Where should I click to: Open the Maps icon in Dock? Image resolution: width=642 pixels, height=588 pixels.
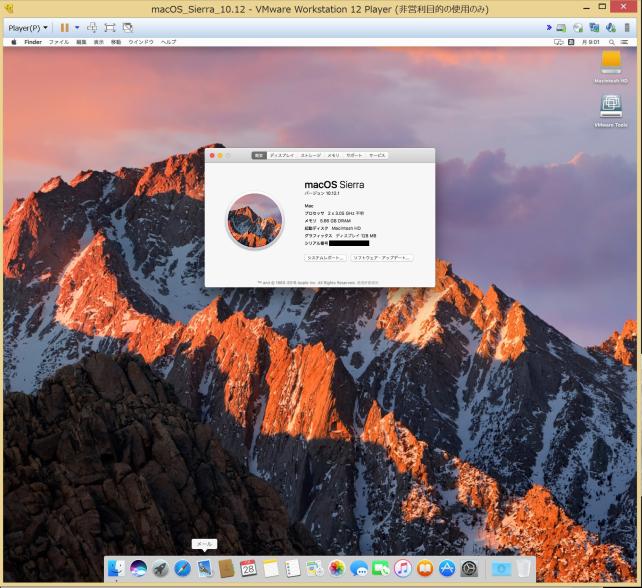coord(314,568)
